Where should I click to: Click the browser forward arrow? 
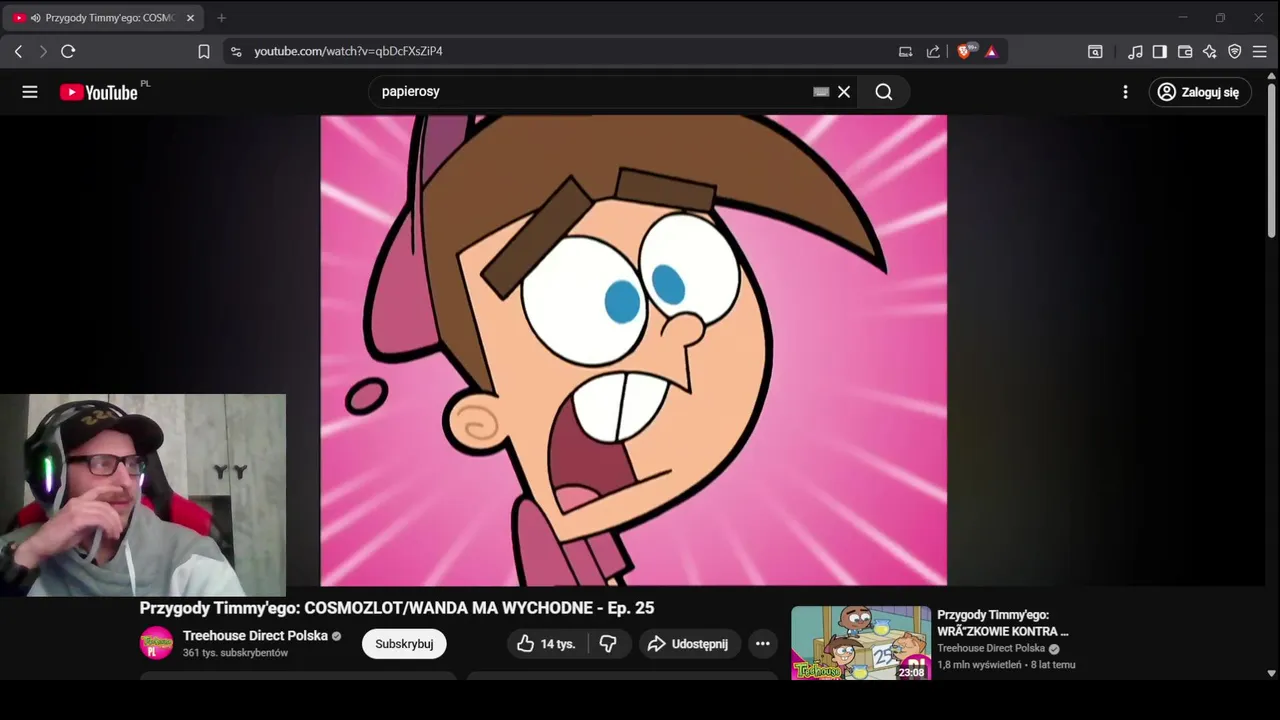[x=43, y=51]
